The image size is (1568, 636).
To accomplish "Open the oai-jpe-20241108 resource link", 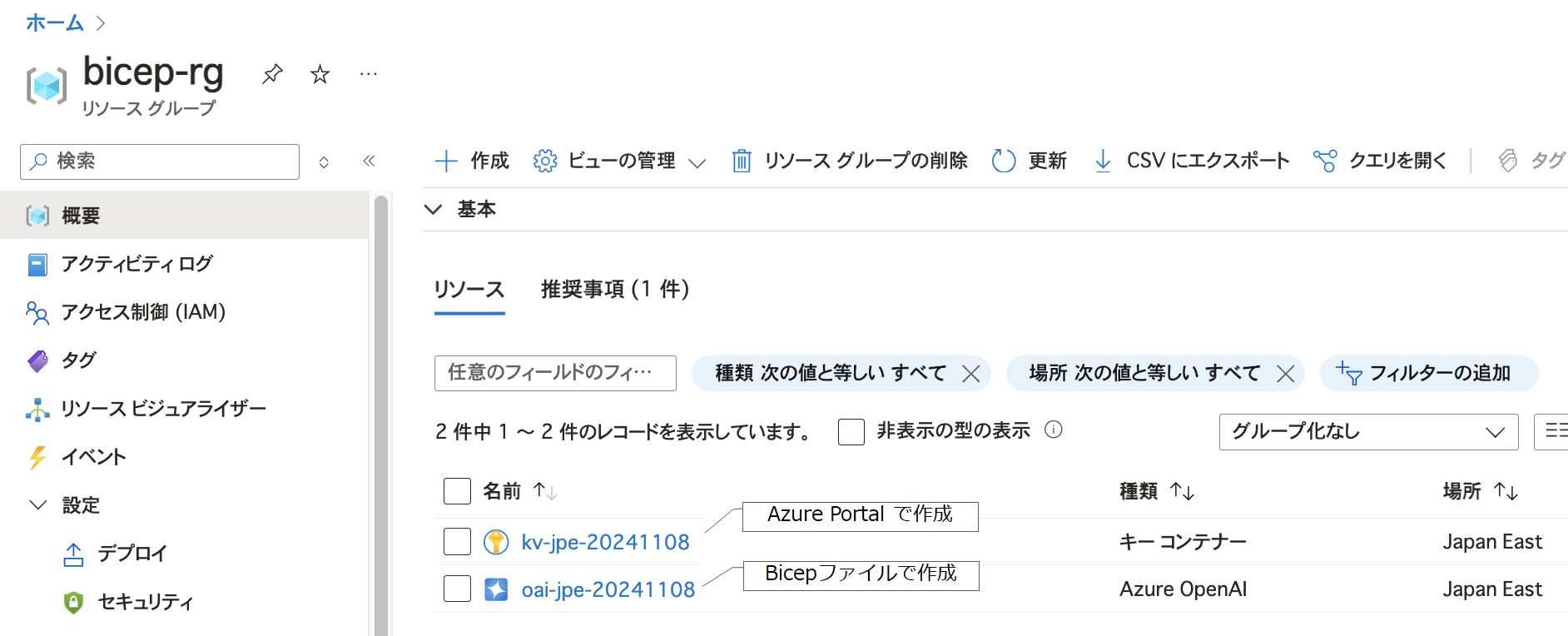I will coord(608,589).
